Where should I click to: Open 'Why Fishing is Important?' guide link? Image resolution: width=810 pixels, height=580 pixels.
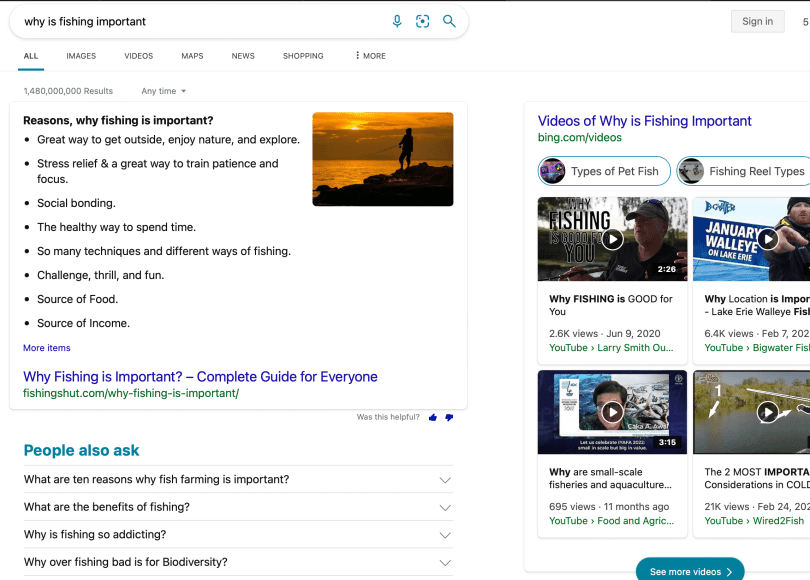pyautogui.click(x=200, y=377)
